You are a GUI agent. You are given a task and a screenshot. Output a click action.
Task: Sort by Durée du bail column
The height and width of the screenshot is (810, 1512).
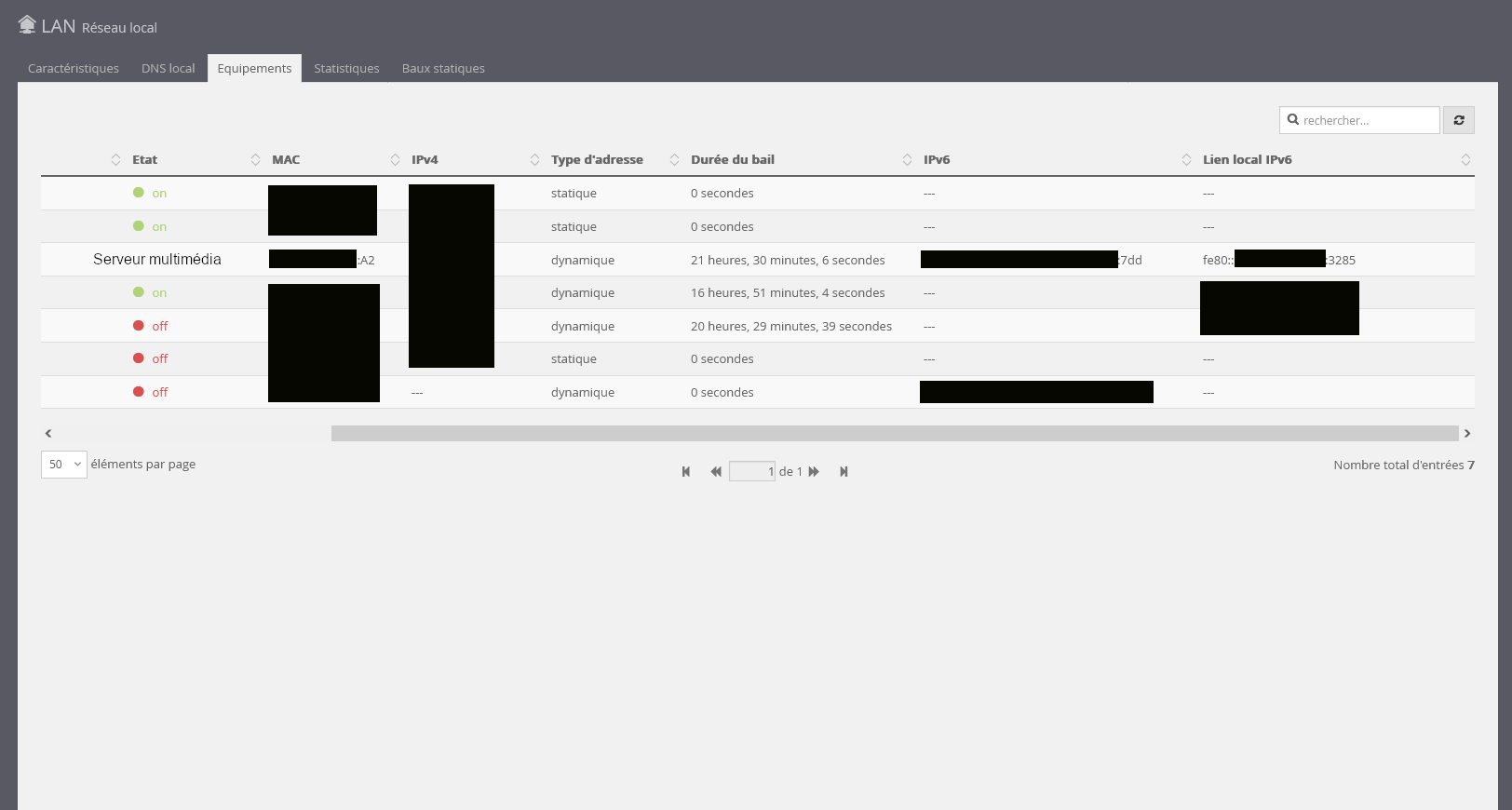[x=732, y=160]
